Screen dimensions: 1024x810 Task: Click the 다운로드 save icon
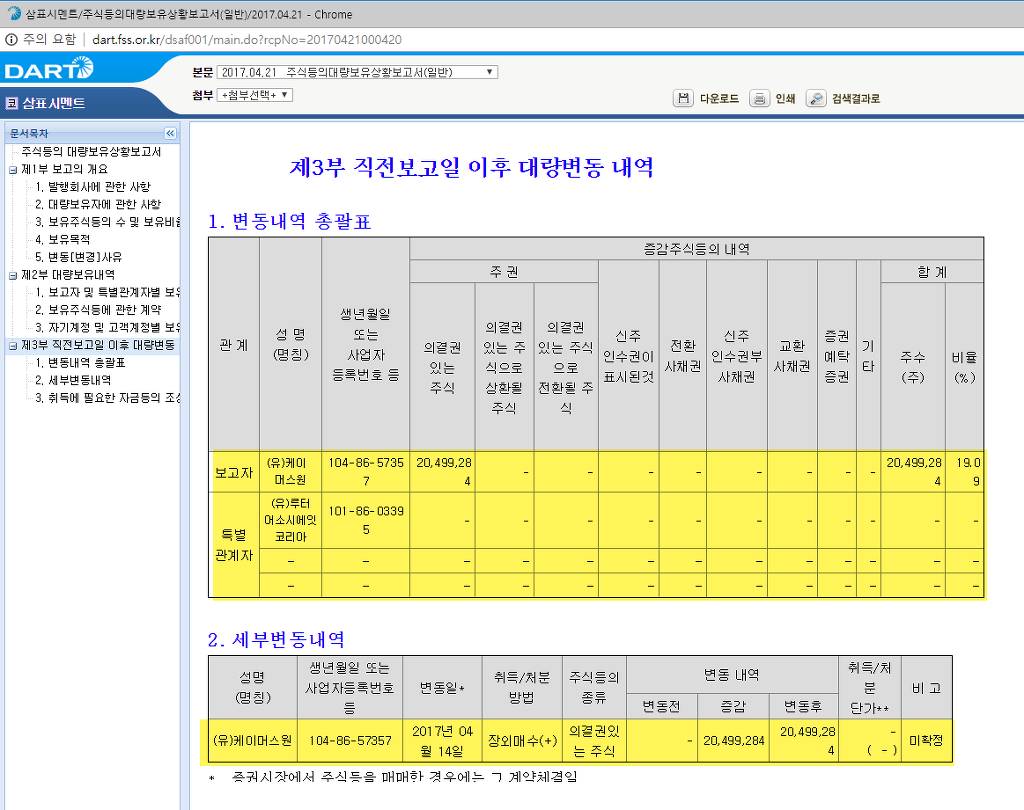click(685, 99)
